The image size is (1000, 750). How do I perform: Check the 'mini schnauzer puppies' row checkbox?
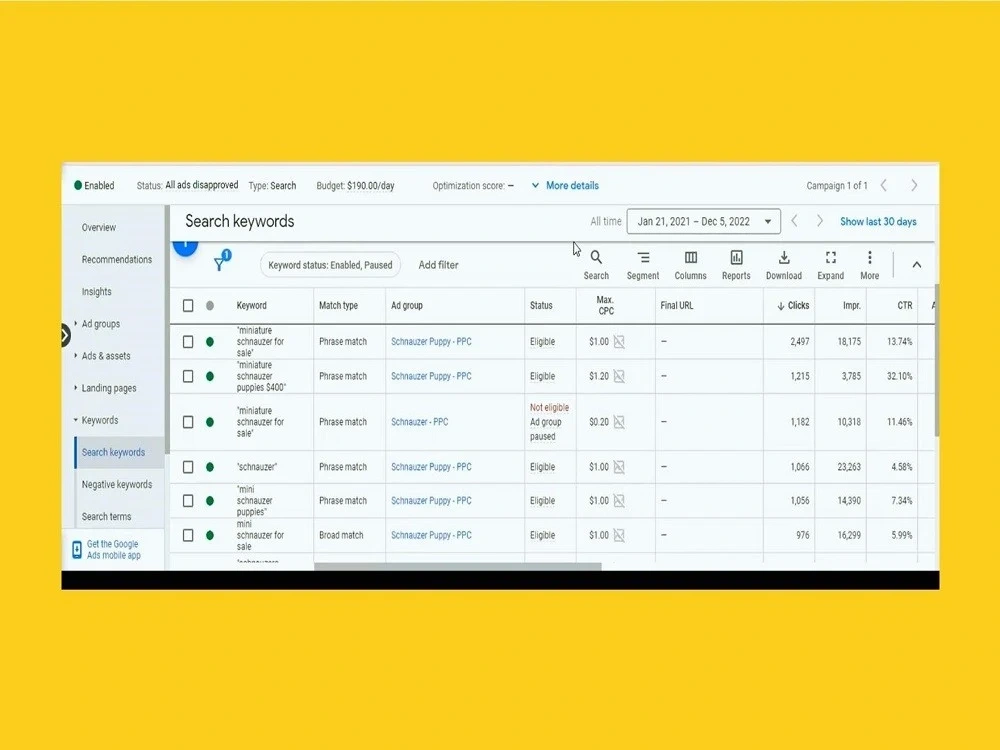tap(188, 501)
